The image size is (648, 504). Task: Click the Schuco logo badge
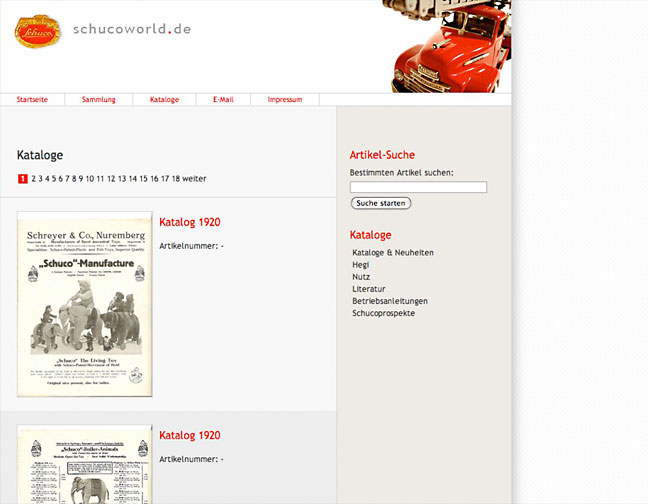pyautogui.click(x=38, y=31)
